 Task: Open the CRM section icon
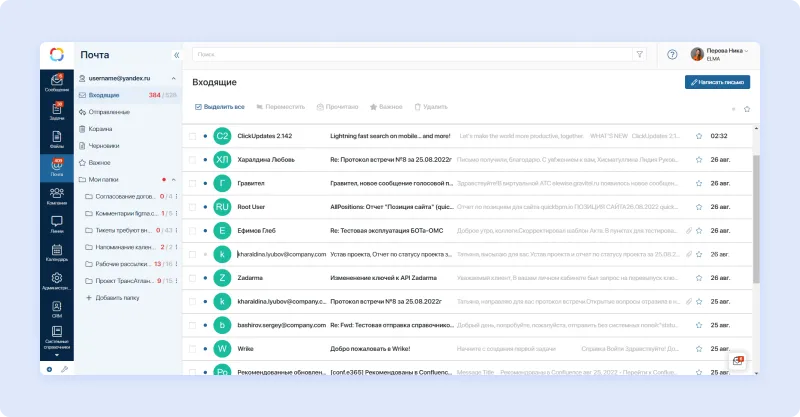[56, 308]
